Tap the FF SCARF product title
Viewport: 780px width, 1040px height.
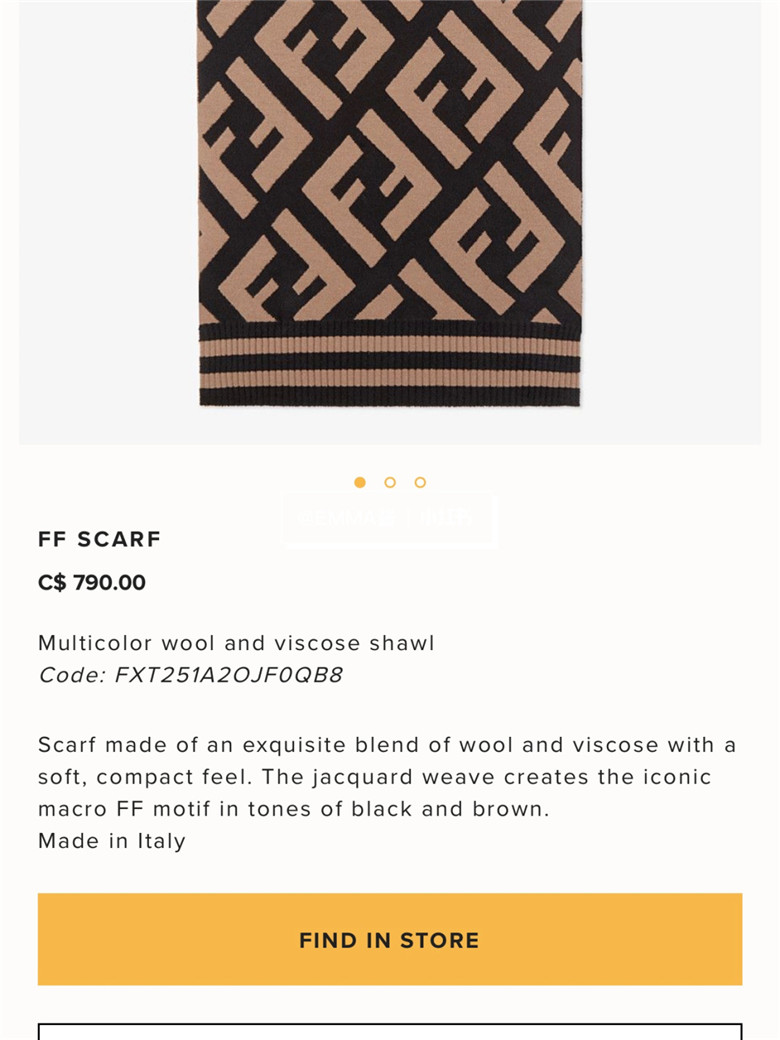(99, 539)
